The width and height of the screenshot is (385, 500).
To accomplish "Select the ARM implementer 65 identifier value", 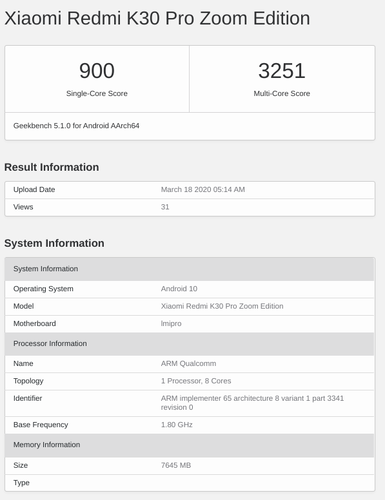I will pos(252,403).
